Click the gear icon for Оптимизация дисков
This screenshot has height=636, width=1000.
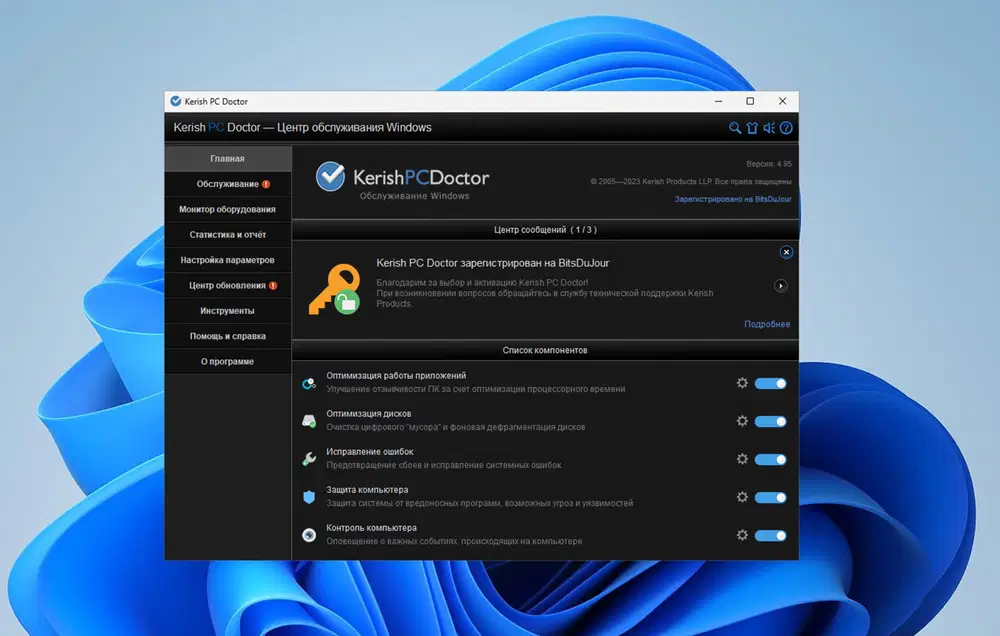coord(742,421)
